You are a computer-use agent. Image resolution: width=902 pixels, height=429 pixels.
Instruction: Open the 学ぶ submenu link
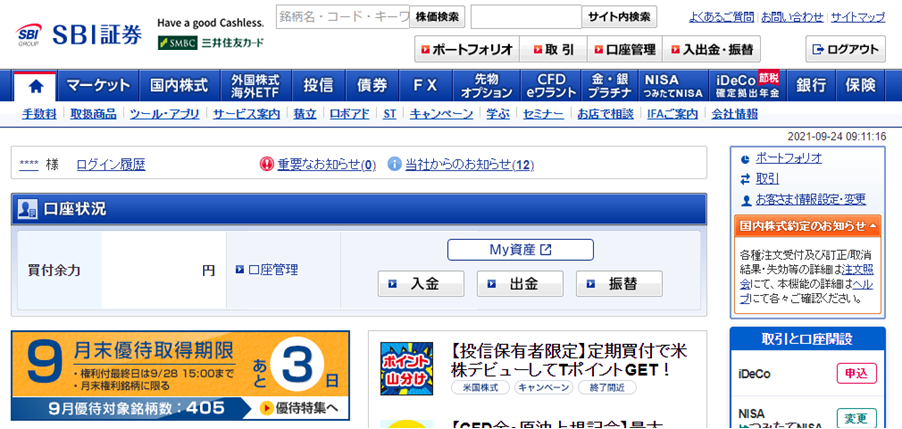point(498,114)
